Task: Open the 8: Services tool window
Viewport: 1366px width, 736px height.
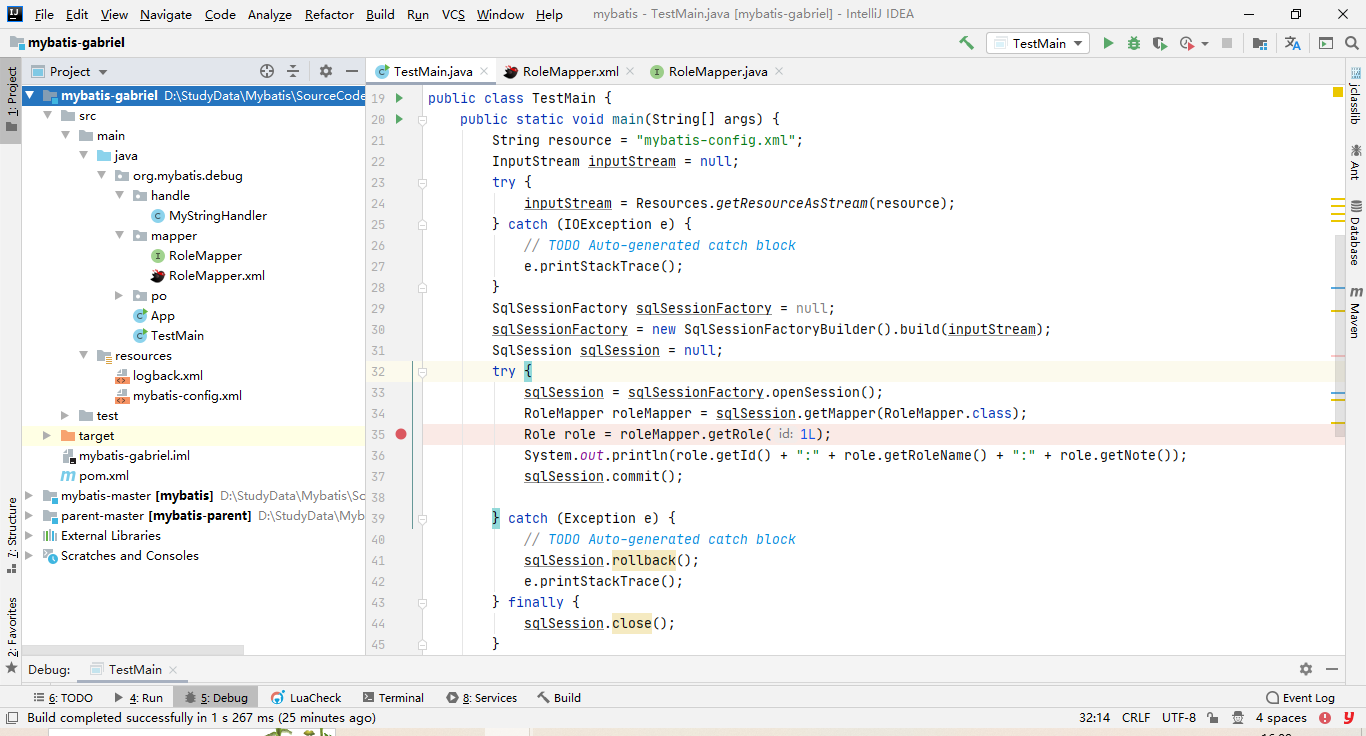Action: pos(482,698)
